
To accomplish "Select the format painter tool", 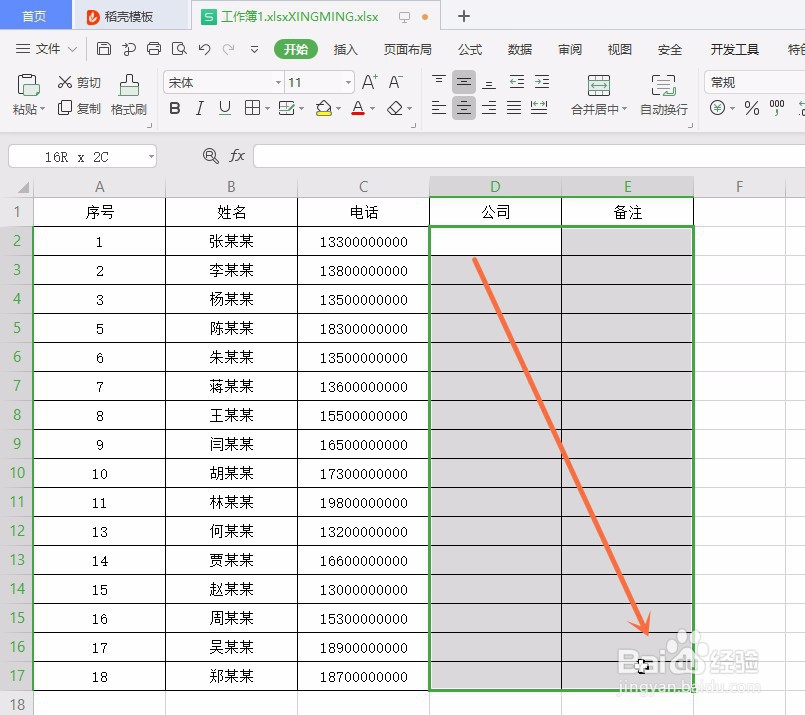I will (129, 96).
